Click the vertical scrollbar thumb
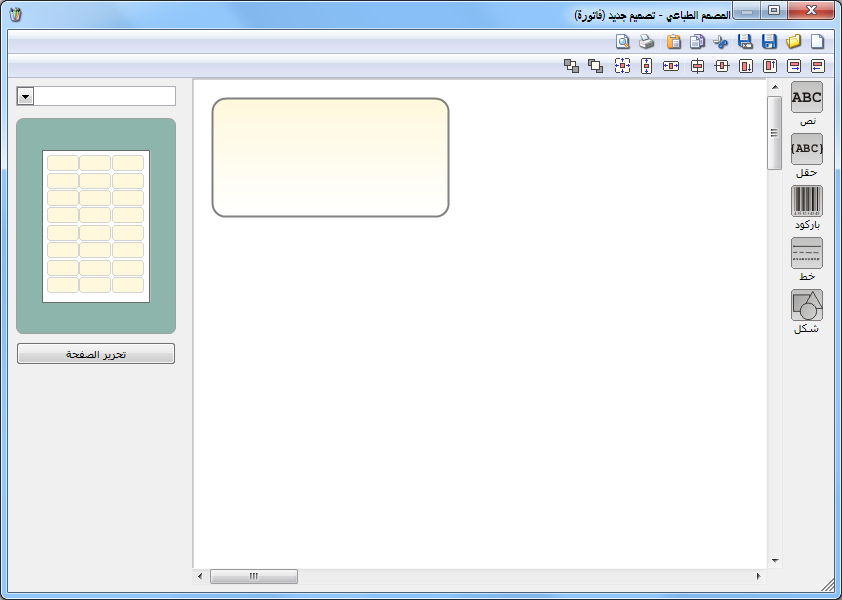 [774, 133]
